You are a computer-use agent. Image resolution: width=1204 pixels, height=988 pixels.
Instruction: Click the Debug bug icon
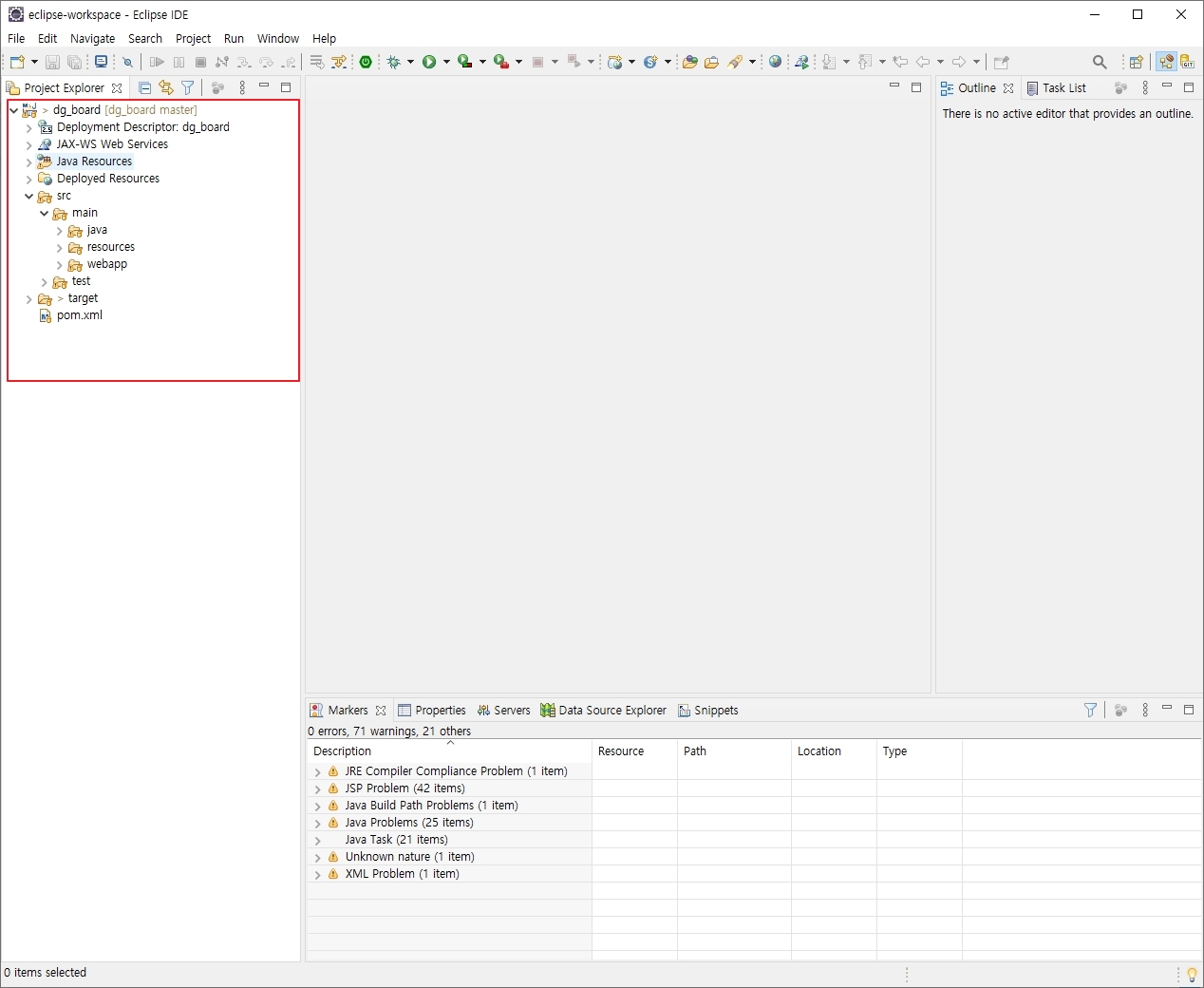tap(393, 62)
